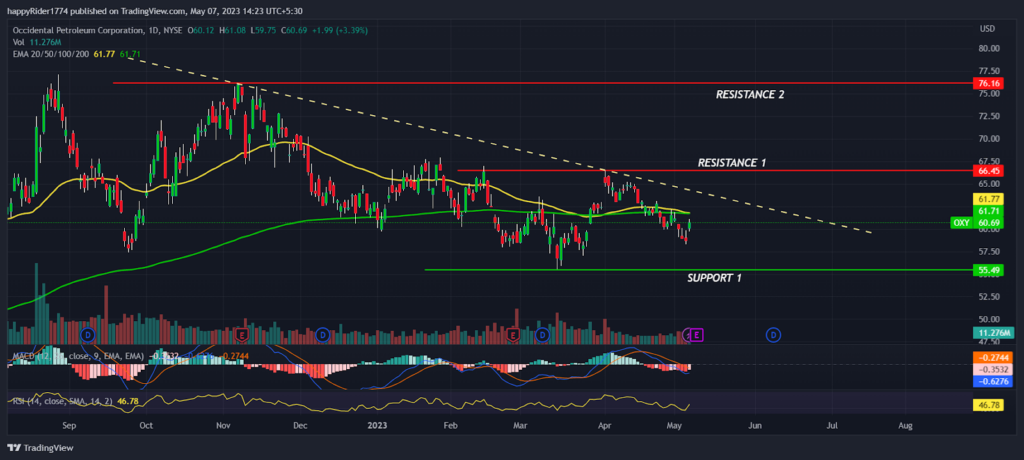
Task: Click the RESISTANCE 1 text label
Action: [x=731, y=162]
